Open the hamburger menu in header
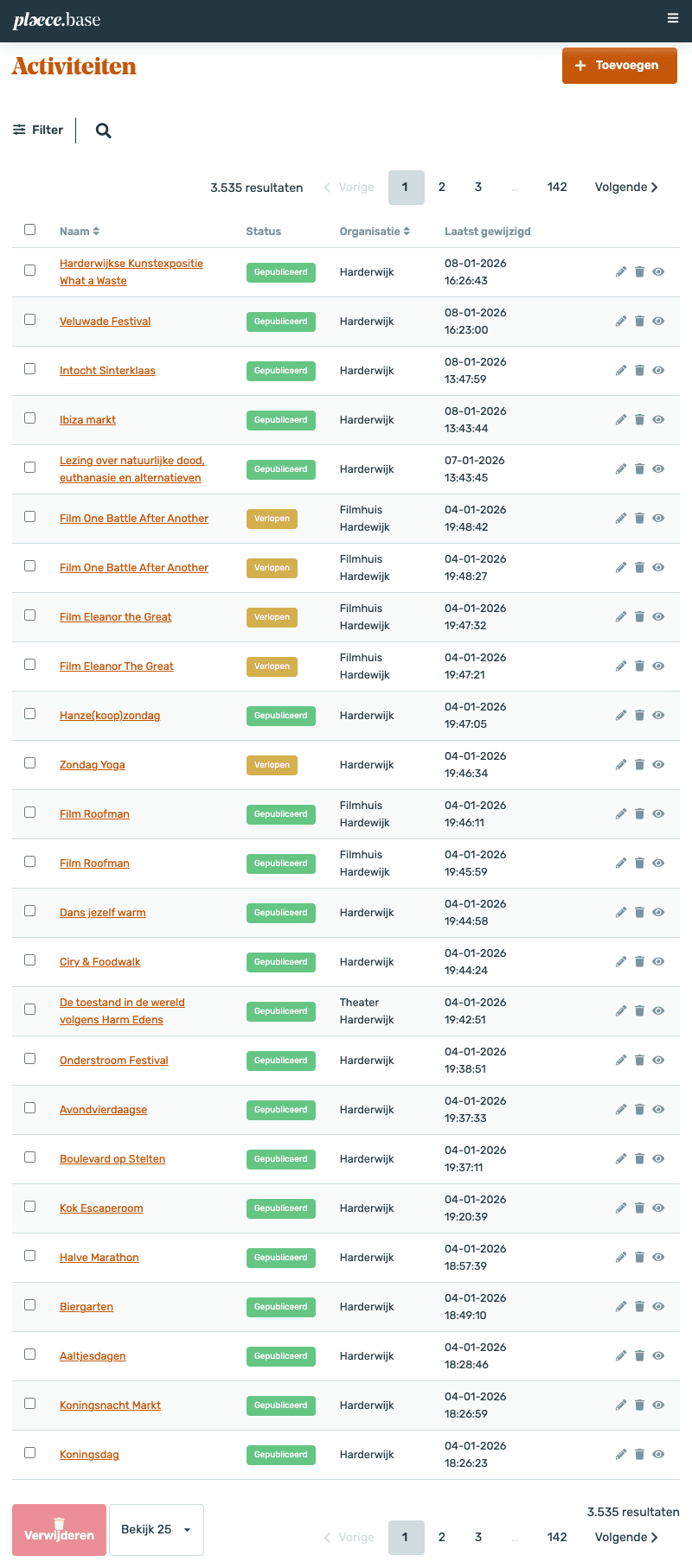Viewport: 692px width, 1568px height. click(x=673, y=18)
